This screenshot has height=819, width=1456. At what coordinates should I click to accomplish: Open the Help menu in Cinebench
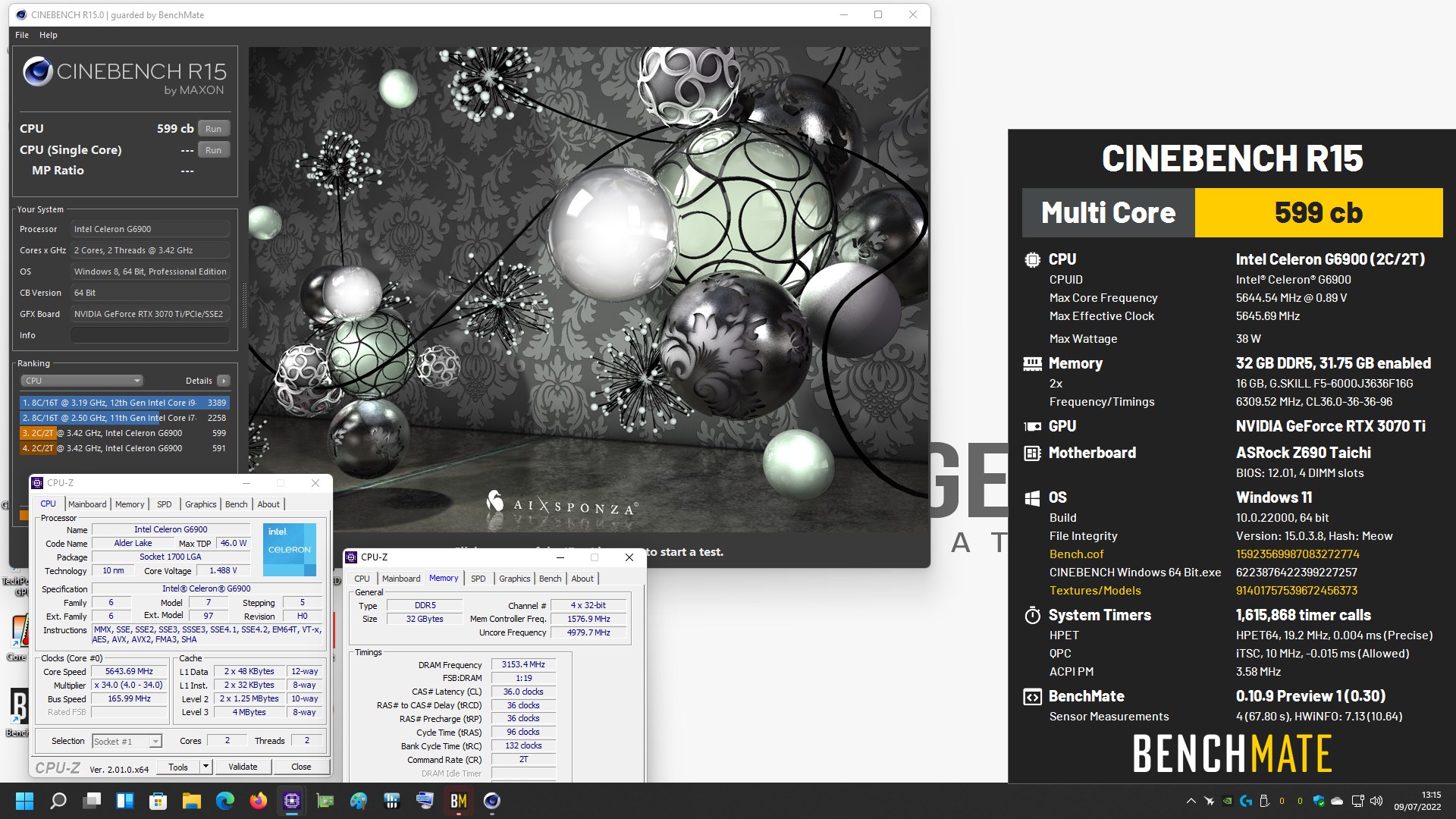pos(49,35)
